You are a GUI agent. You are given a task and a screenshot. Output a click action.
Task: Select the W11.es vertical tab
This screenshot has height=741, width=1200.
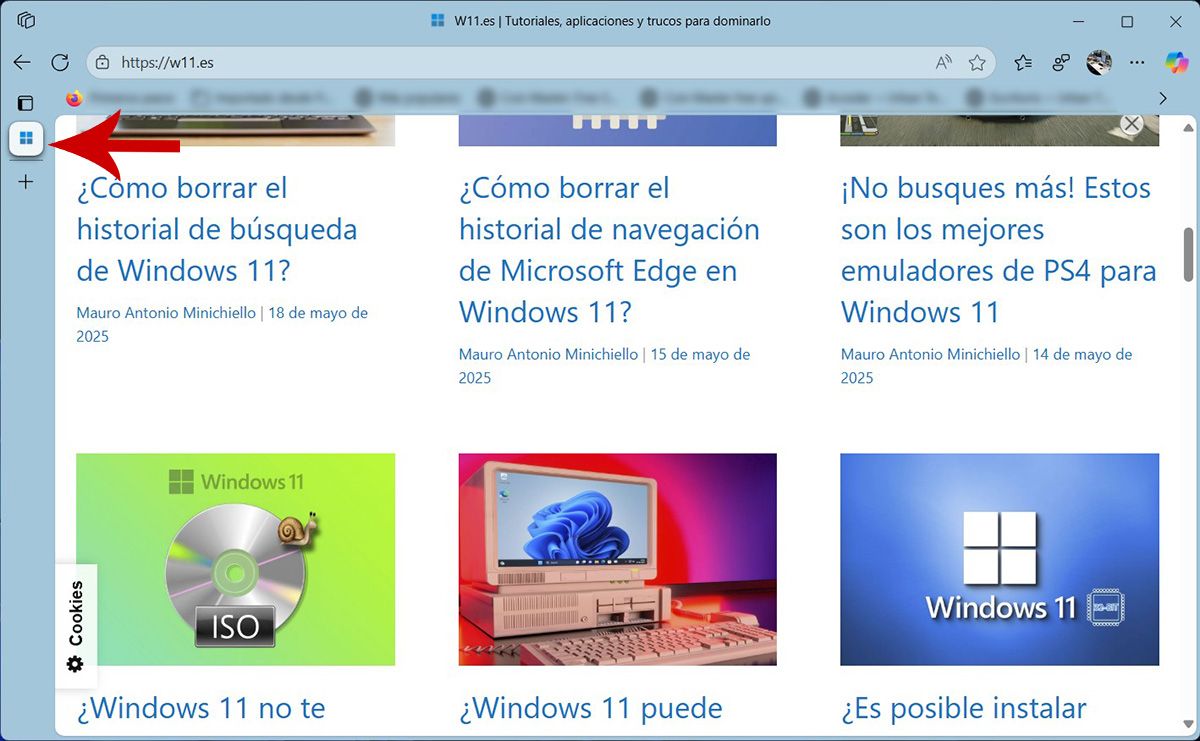26,139
